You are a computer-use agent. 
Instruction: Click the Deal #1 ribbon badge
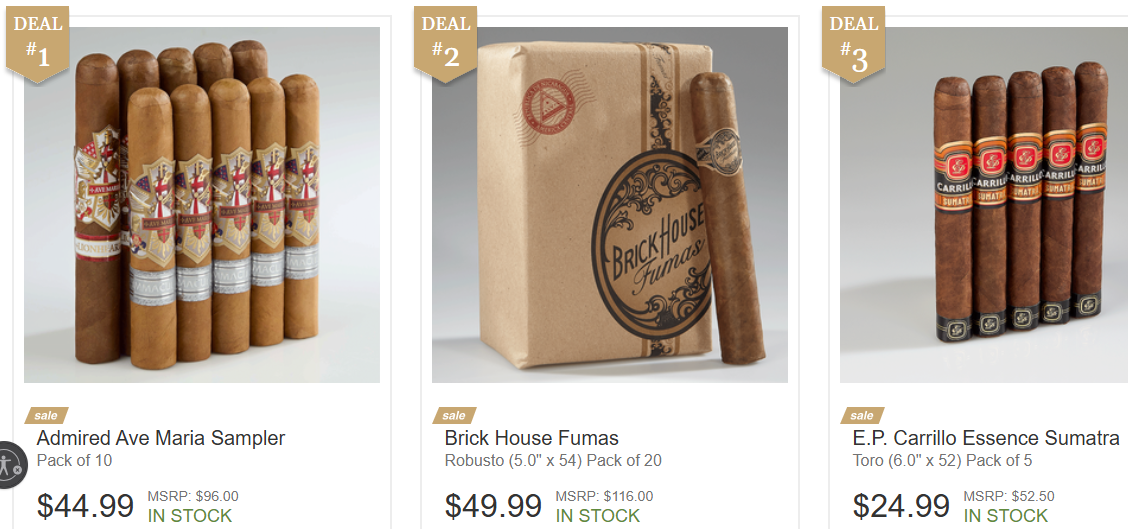click(37, 43)
